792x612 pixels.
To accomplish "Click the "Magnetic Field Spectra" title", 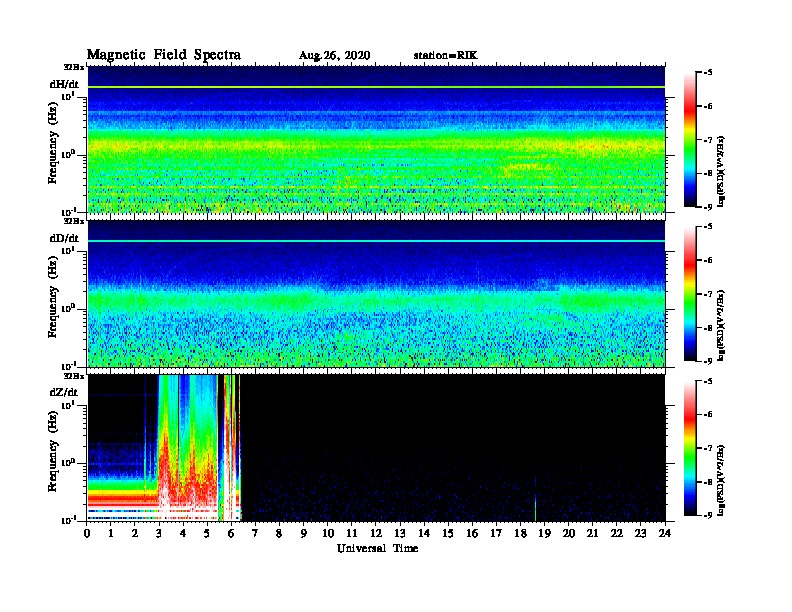I will click(x=164, y=55).
